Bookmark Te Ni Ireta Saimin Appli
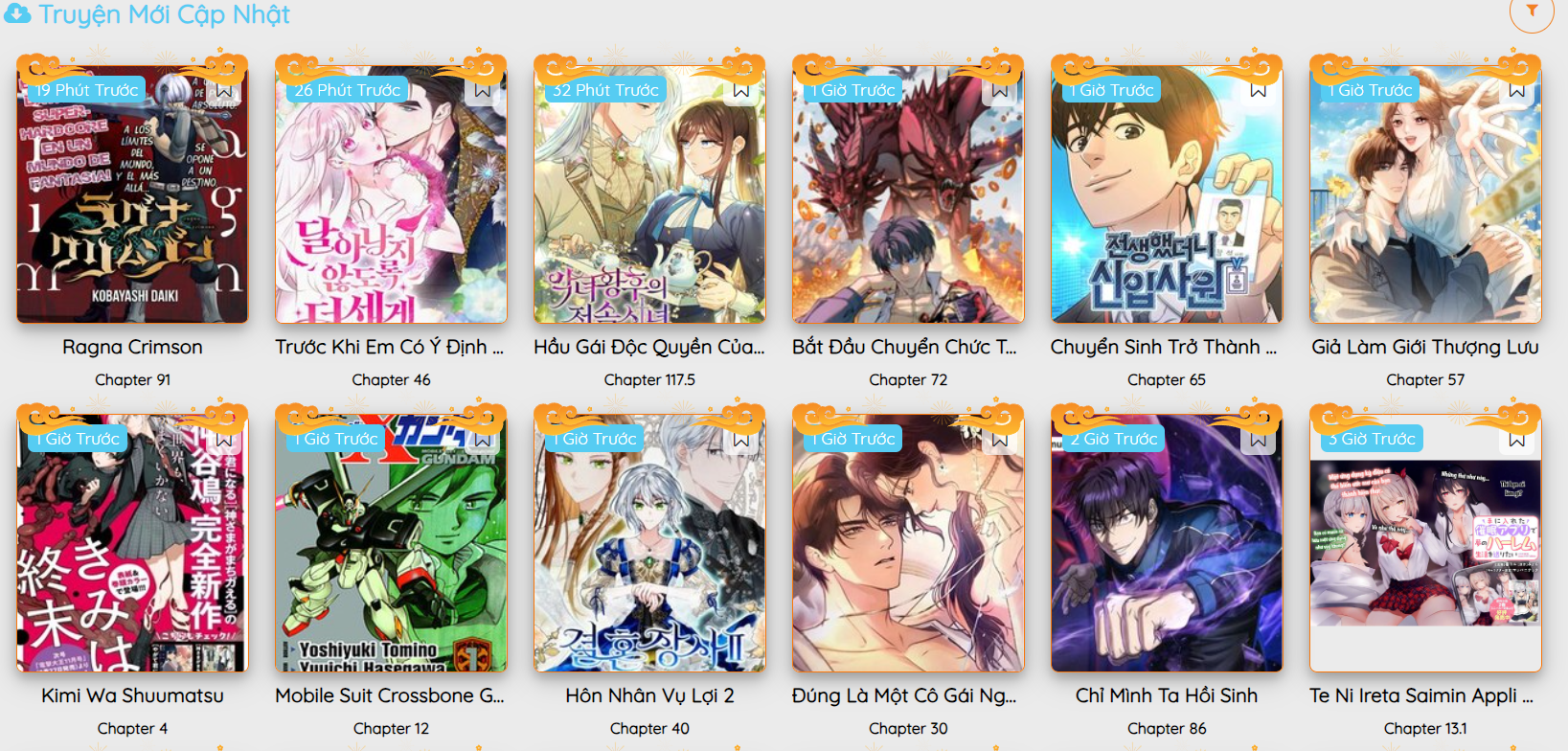Image resolution: width=1568 pixels, height=751 pixels. pyautogui.click(x=1517, y=439)
